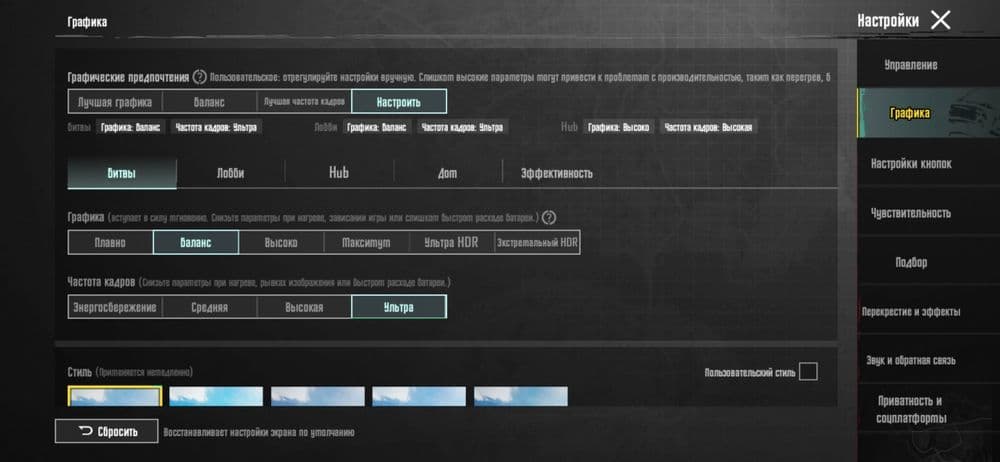This screenshot has height=462, width=1000.
Task: Switch to the Эффективность tab
Action: pos(557,173)
